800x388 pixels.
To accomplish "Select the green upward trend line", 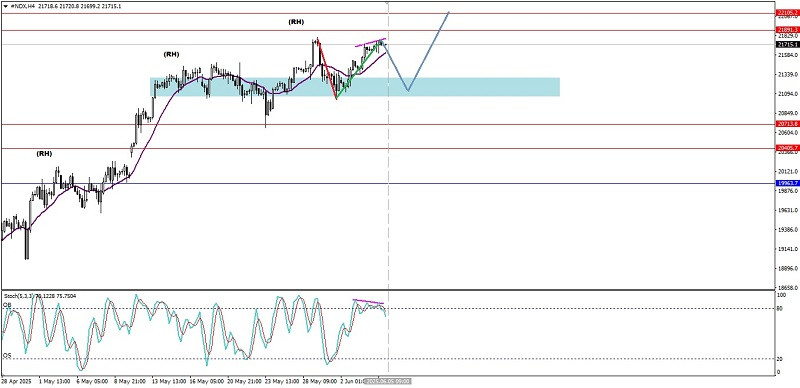I will [x=359, y=70].
